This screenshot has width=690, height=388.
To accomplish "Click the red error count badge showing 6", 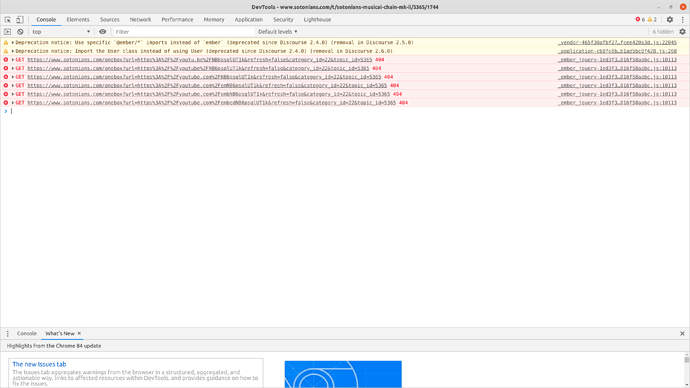I will click(x=640, y=19).
